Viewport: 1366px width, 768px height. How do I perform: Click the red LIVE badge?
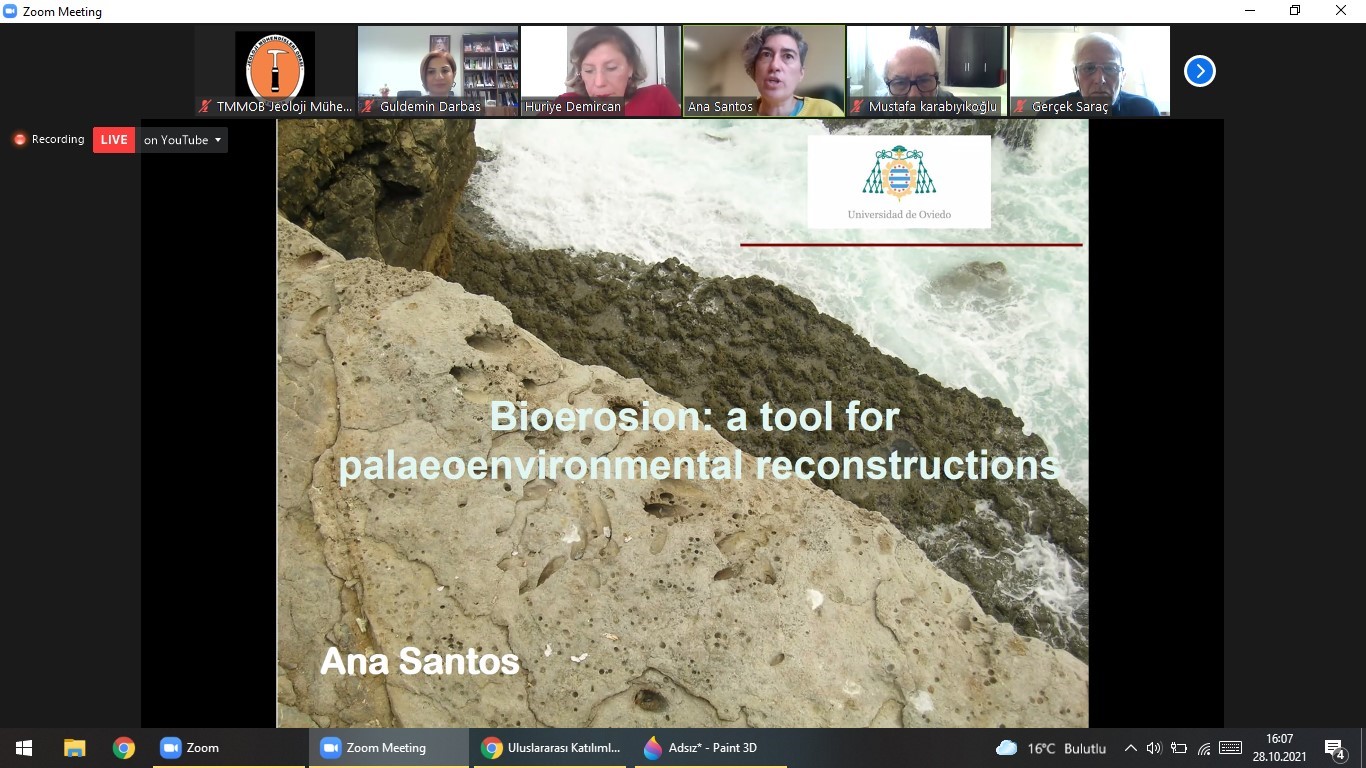(x=114, y=140)
